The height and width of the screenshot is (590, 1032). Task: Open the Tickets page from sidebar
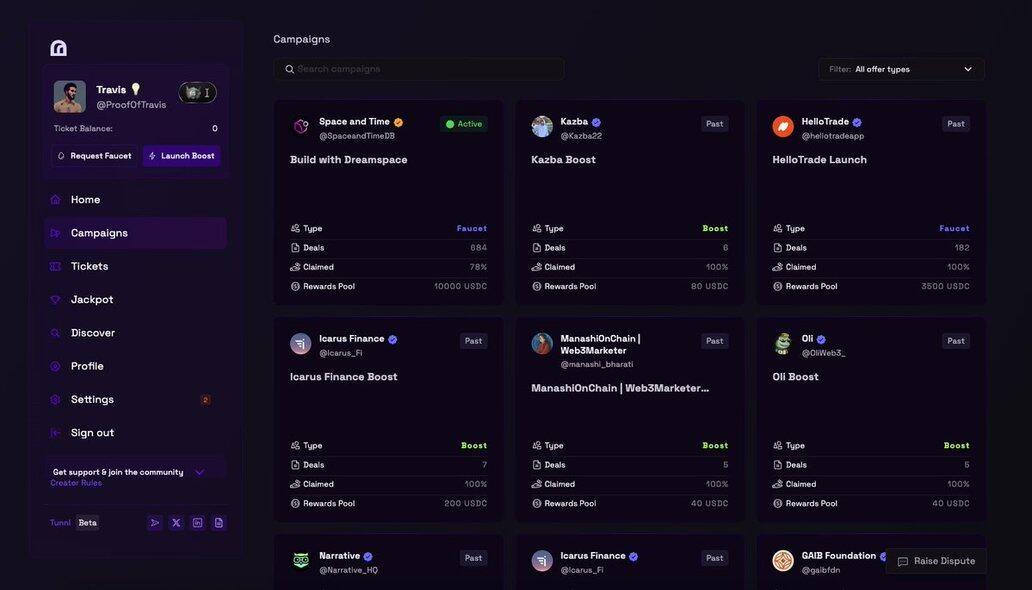89,266
